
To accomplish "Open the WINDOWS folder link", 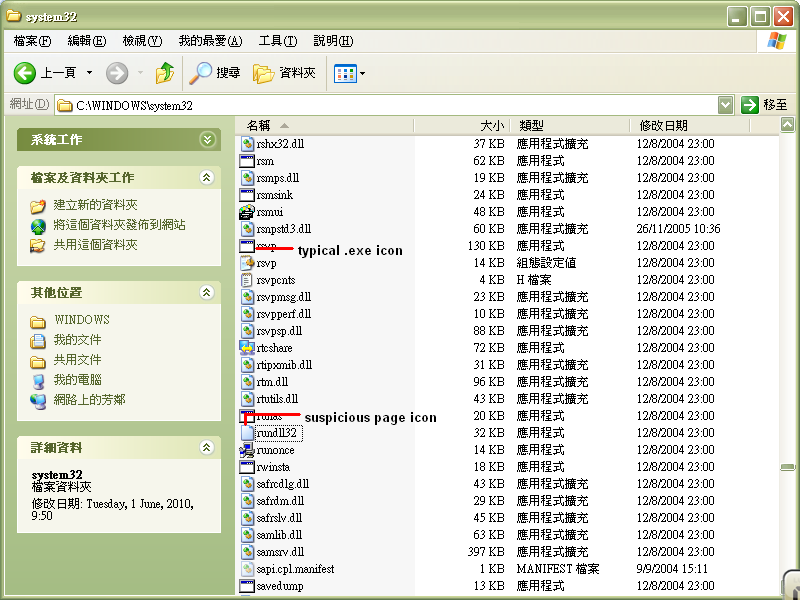I will (82, 320).
